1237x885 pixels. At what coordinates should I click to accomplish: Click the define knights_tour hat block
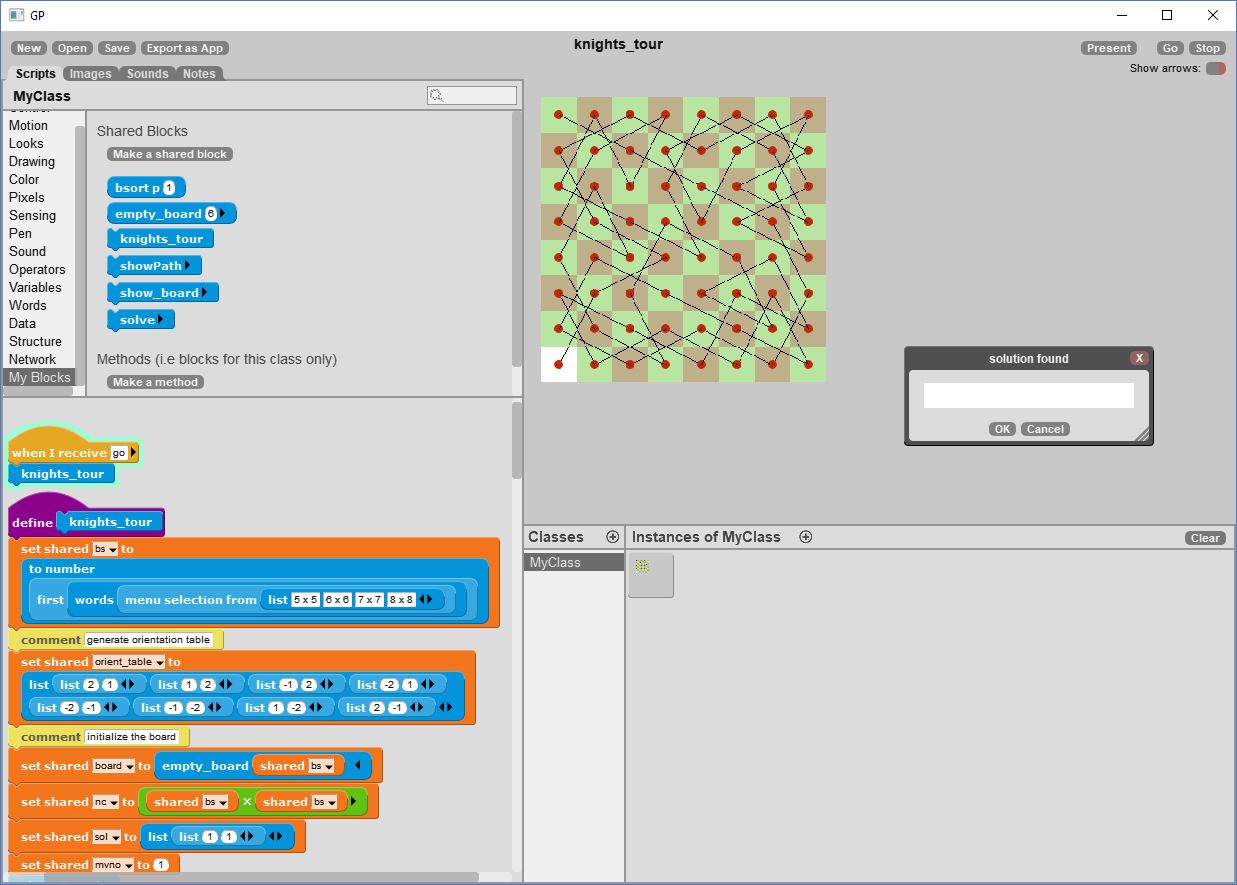(85, 517)
